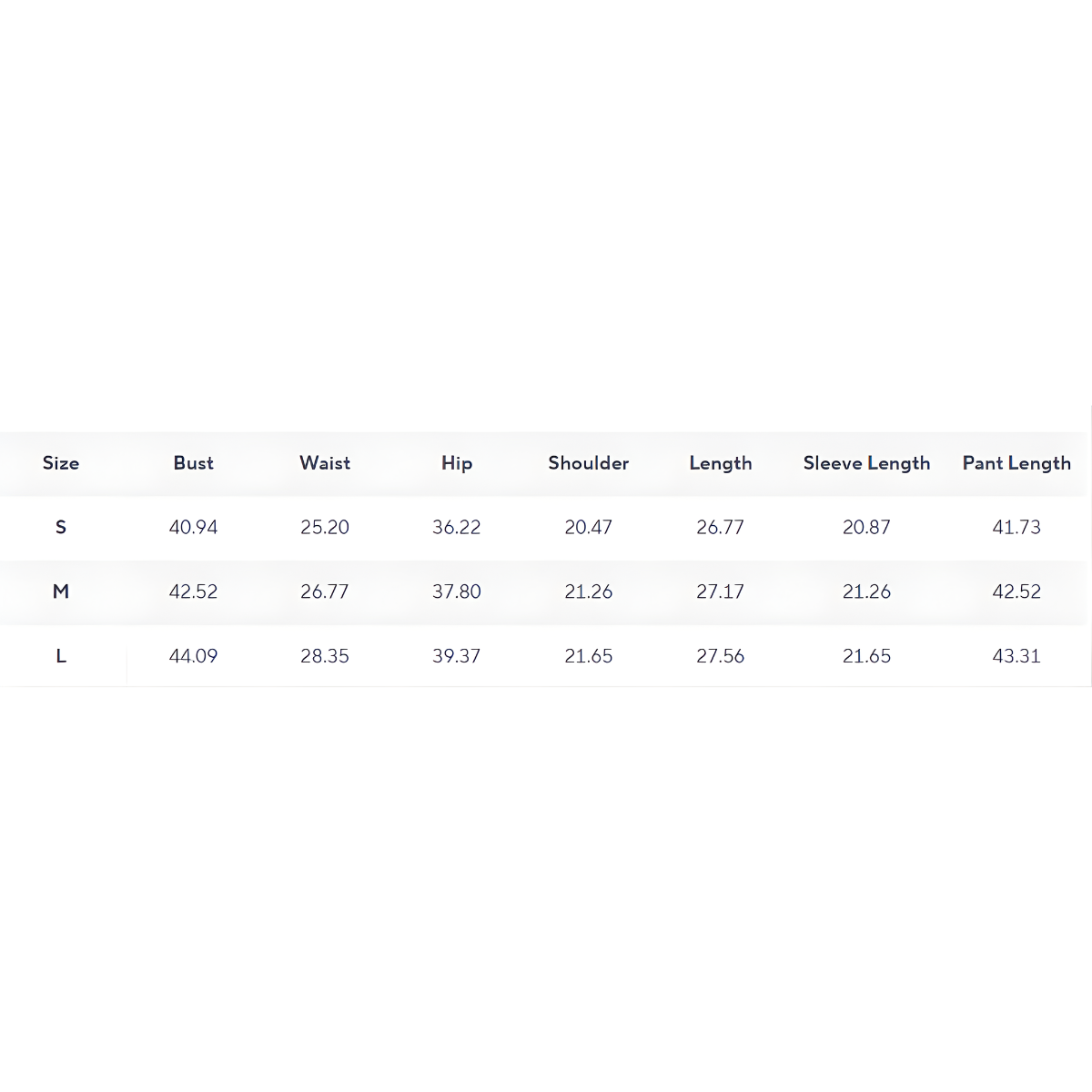Image resolution: width=1092 pixels, height=1092 pixels.
Task: Select the Waist column header
Action: pyautogui.click(x=325, y=463)
